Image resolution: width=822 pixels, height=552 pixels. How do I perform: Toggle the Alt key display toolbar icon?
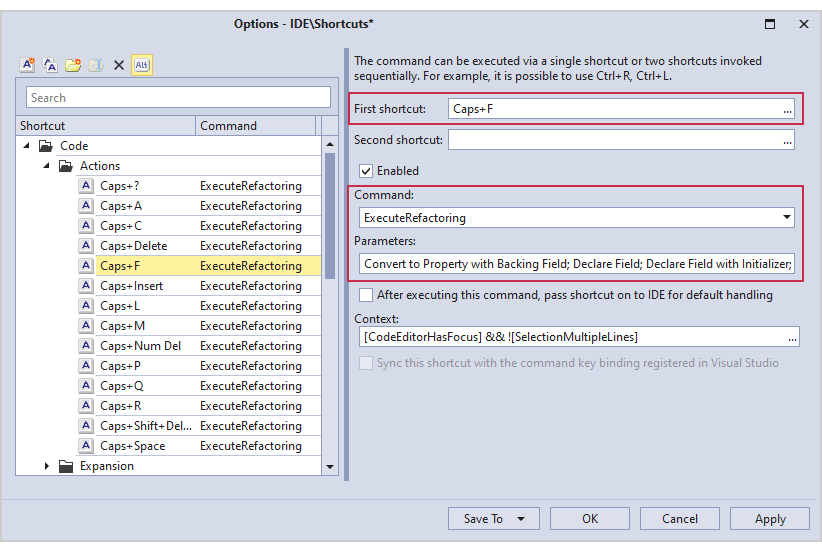pyautogui.click(x=142, y=65)
